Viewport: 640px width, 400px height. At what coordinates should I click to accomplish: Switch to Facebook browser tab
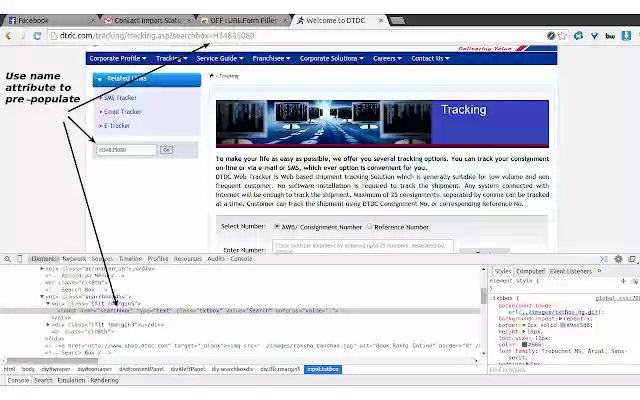click(x=49, y=20)
